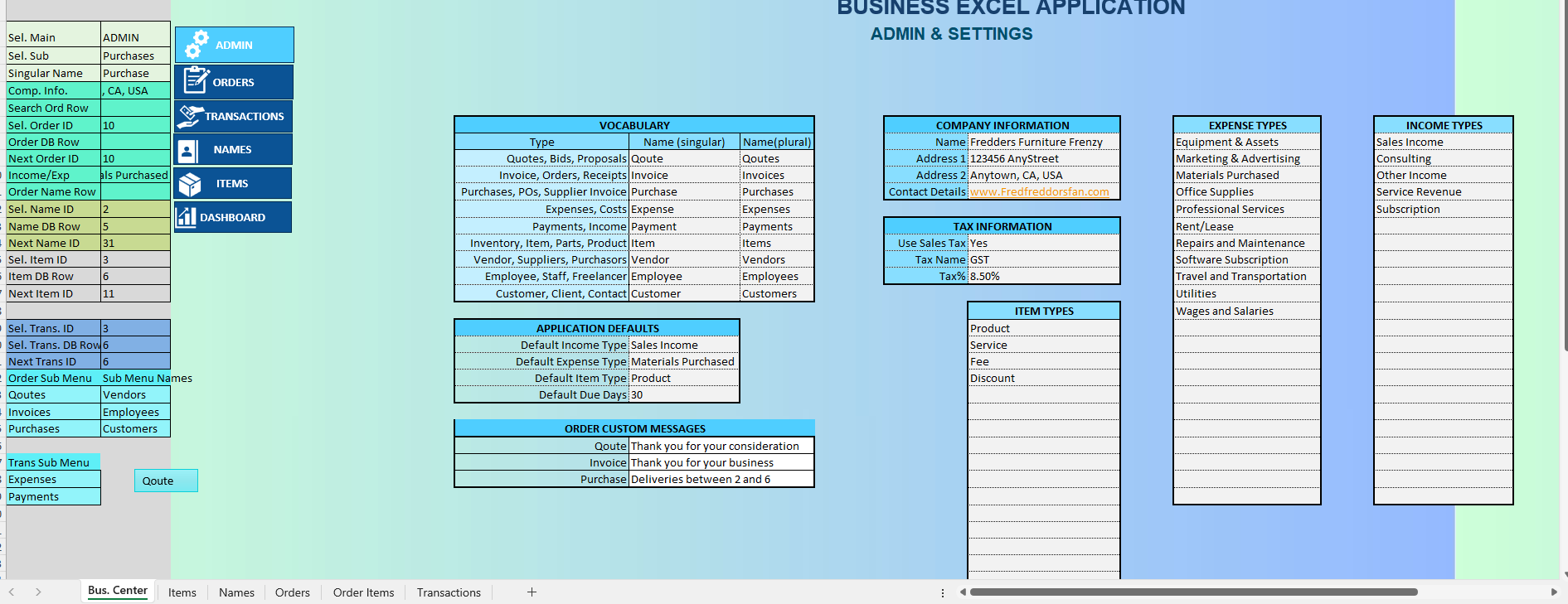Go to previous sheet arrow

[12, 592]
